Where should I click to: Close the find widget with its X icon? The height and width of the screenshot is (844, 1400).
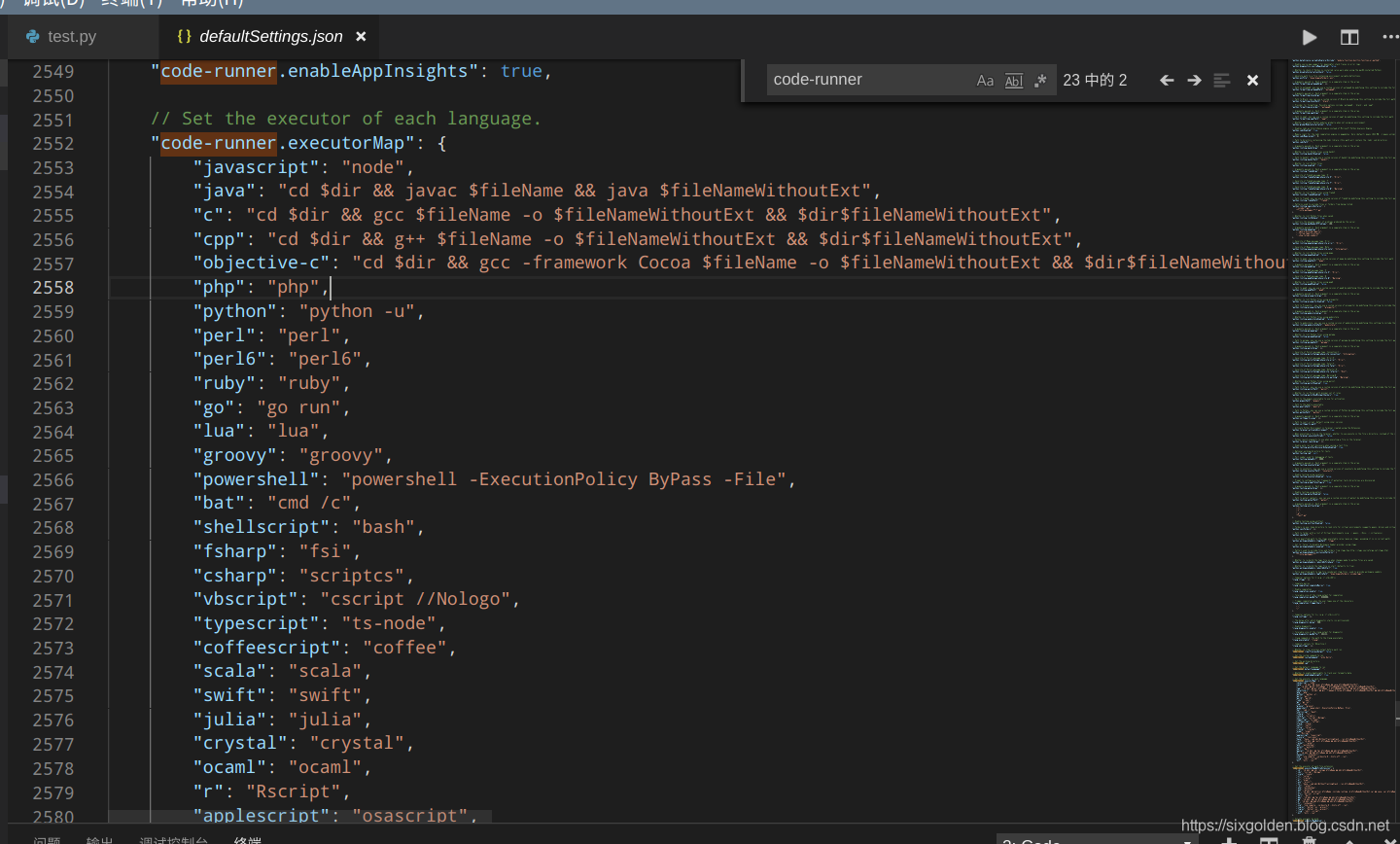click(x=1252, y=80)
